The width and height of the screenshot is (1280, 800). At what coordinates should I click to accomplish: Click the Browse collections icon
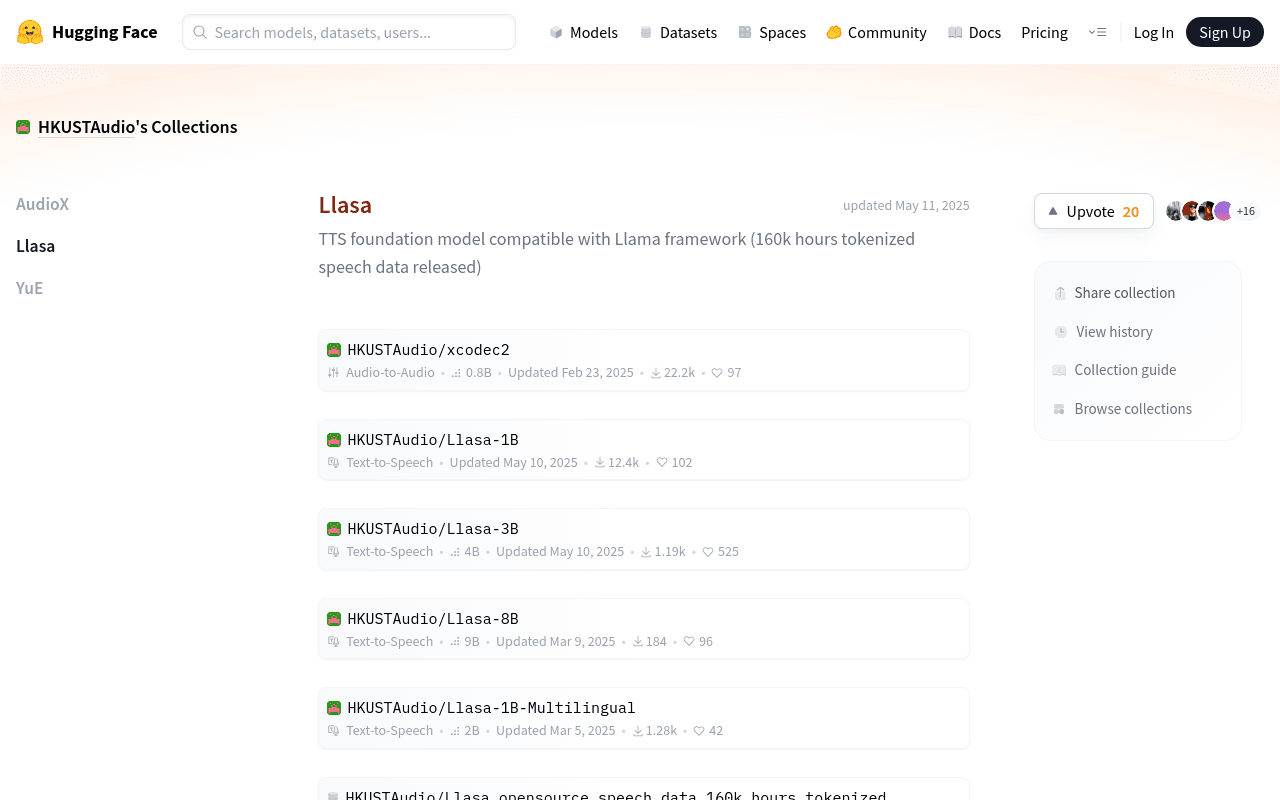(x=1059, y=409)
